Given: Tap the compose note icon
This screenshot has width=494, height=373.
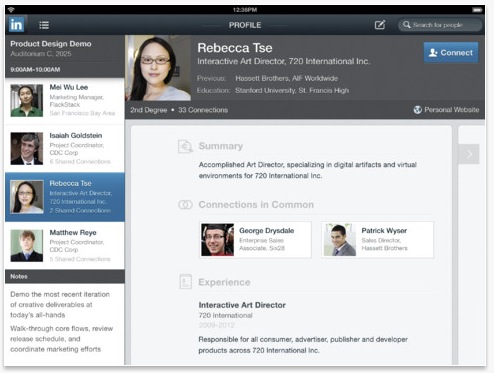Looking at the screenshot, I should pyautogui.click(x=380, y=25).
